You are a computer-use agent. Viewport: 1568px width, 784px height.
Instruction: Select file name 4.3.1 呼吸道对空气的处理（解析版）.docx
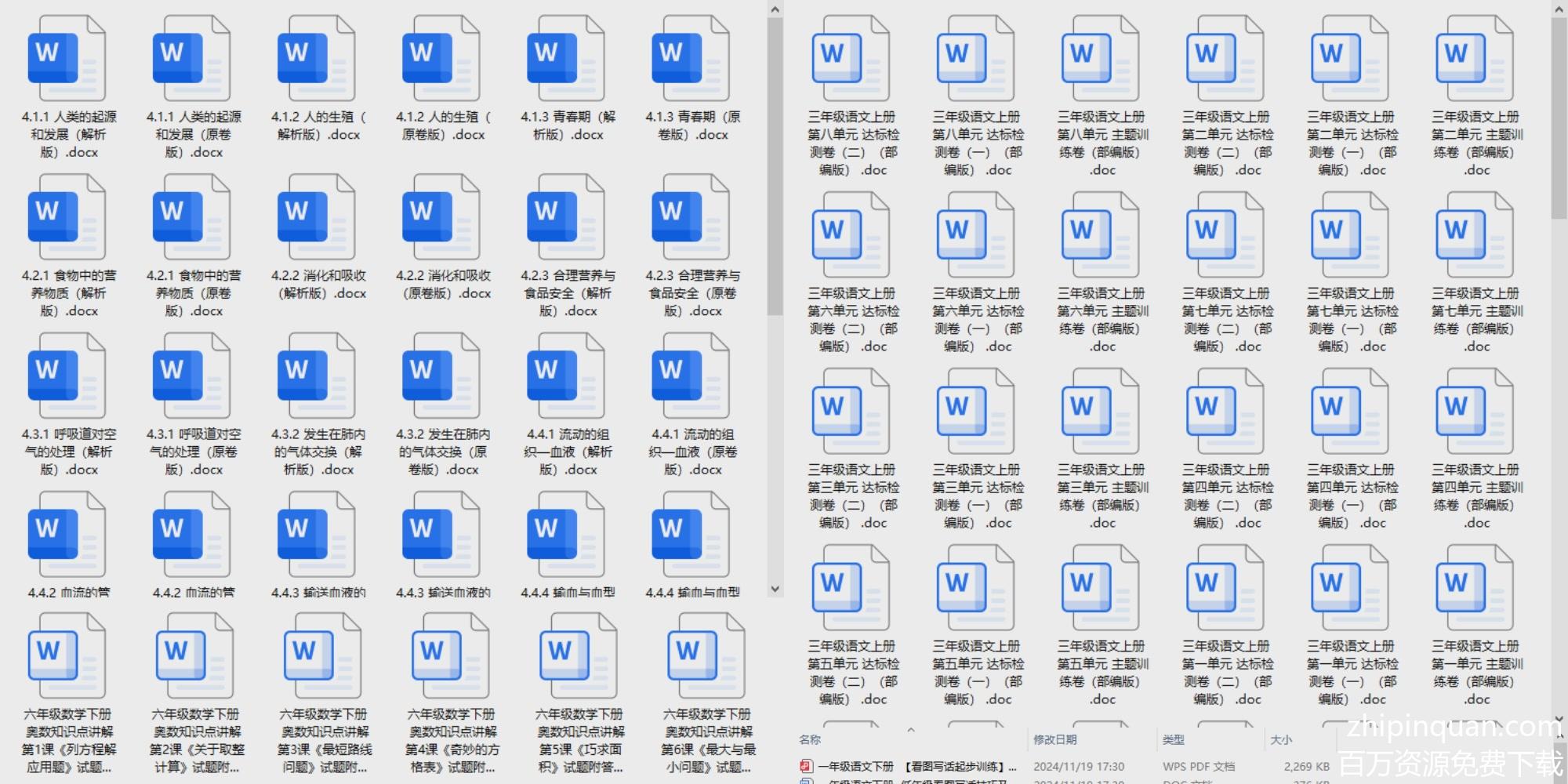[69, 452]
